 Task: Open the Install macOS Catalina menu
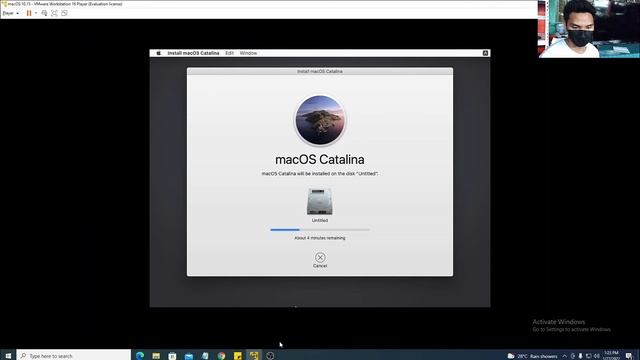193,53
